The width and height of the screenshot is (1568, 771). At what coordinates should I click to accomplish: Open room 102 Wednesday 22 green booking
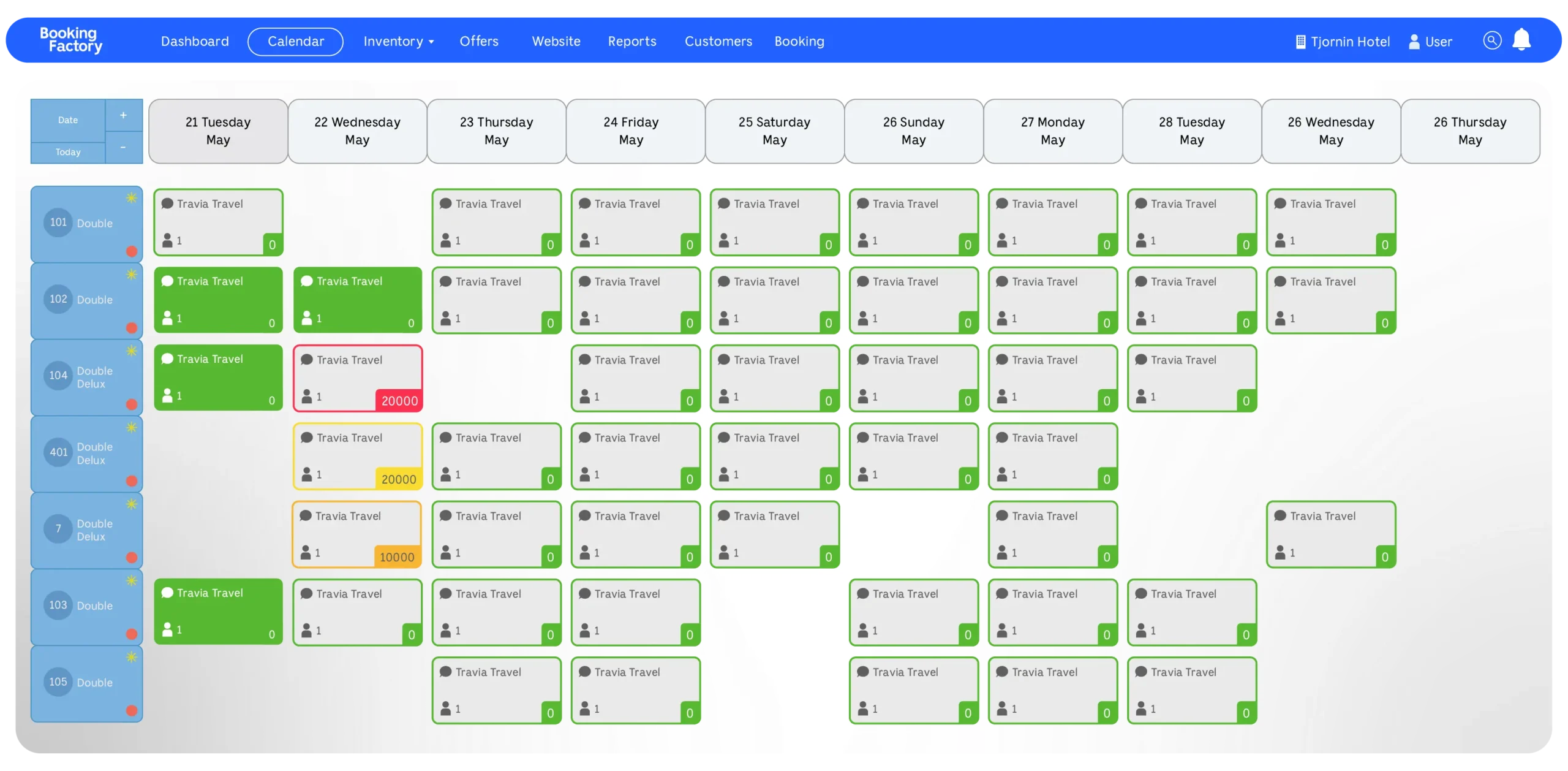coord(358,300)
